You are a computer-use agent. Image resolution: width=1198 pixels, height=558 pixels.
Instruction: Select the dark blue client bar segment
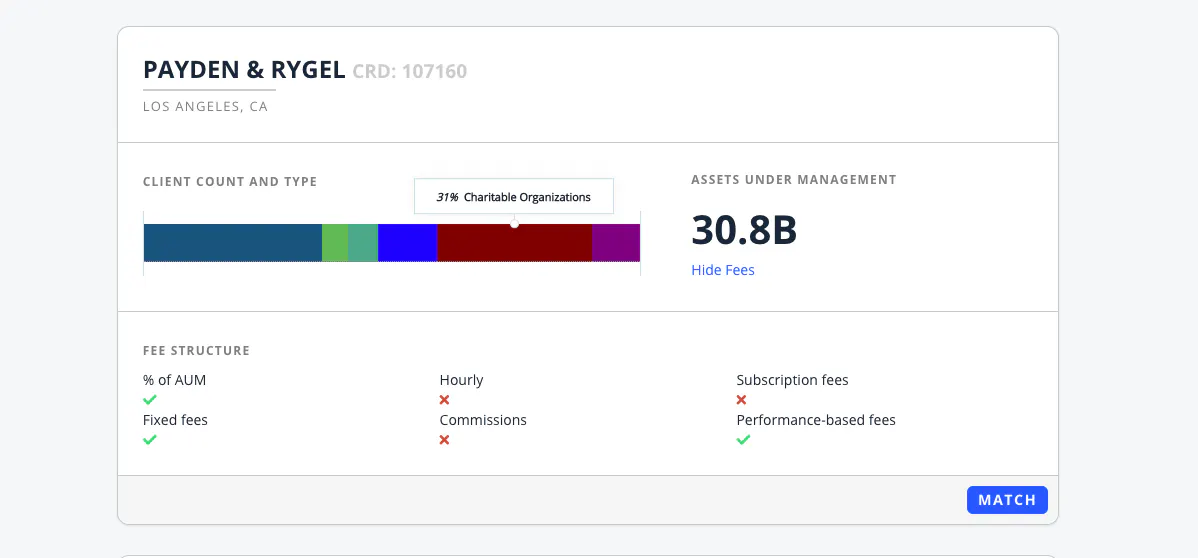(233, 243)
